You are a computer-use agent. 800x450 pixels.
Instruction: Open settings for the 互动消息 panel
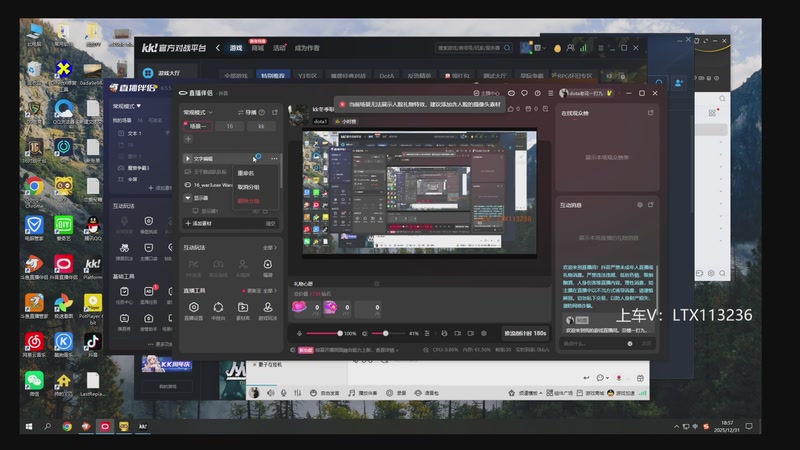[640, 205]
